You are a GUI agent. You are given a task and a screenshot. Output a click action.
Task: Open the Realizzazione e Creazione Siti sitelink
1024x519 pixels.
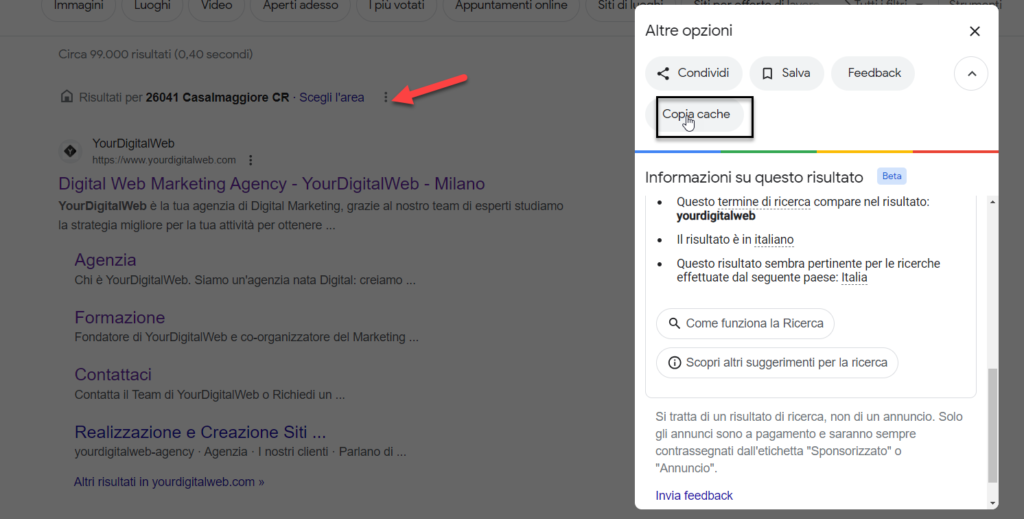pos(200,432)
